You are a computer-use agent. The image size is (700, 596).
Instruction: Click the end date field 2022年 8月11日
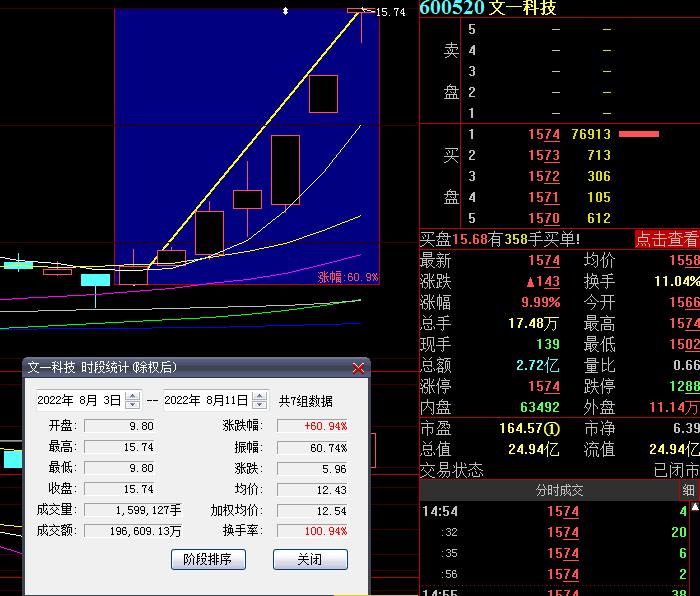tap(205, 400)
